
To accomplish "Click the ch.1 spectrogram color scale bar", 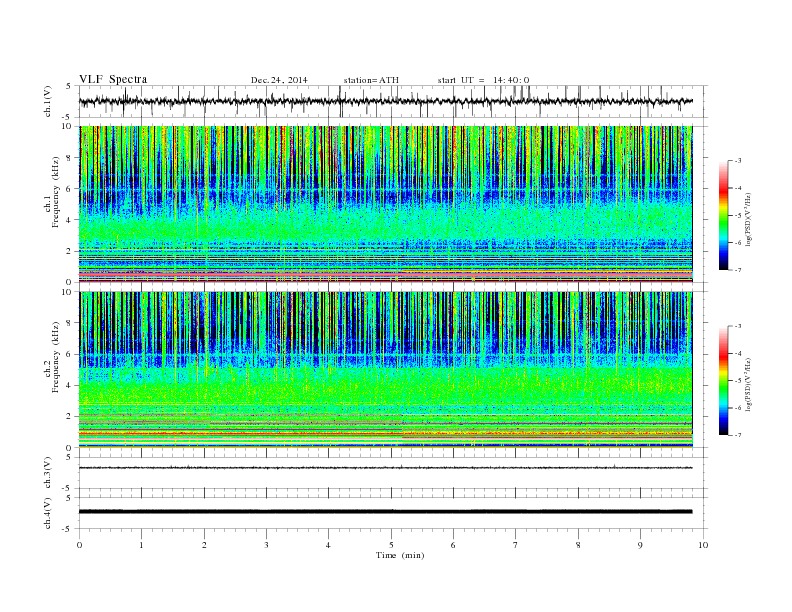I will [723, 215].
